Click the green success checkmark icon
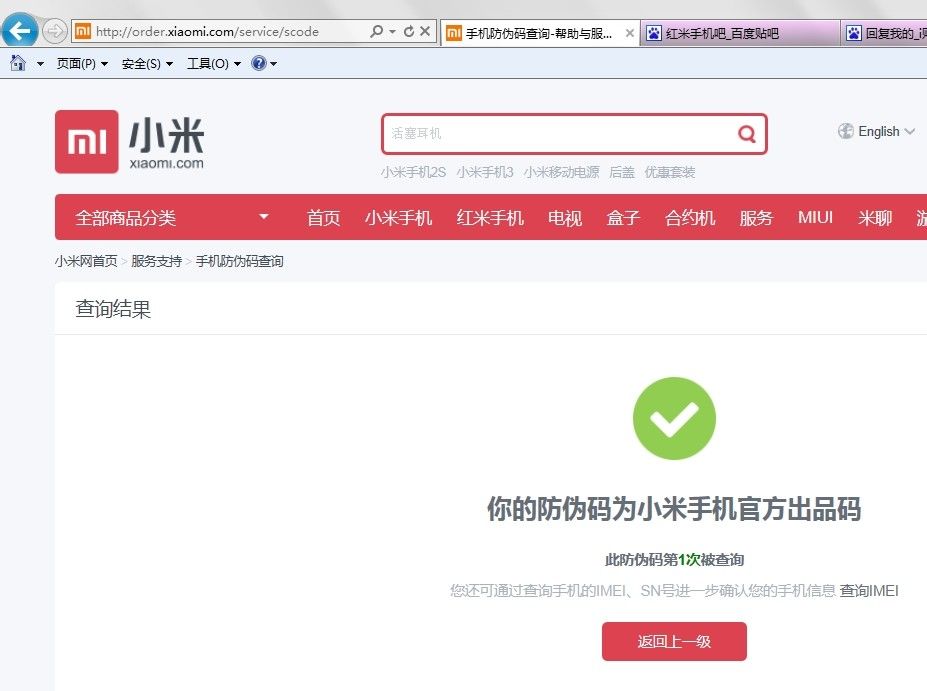 coord(674,419)
